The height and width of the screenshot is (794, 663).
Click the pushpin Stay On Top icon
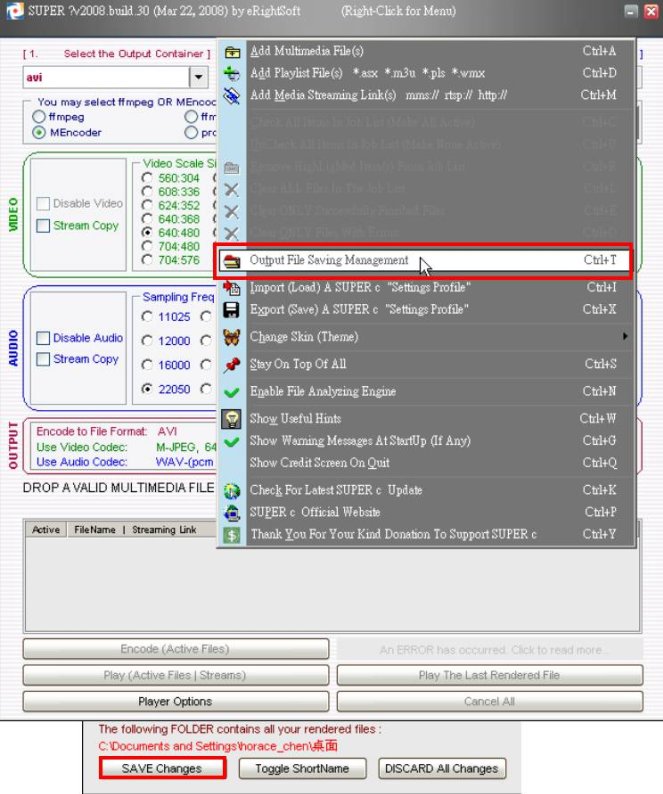click(x=232, y=364)
